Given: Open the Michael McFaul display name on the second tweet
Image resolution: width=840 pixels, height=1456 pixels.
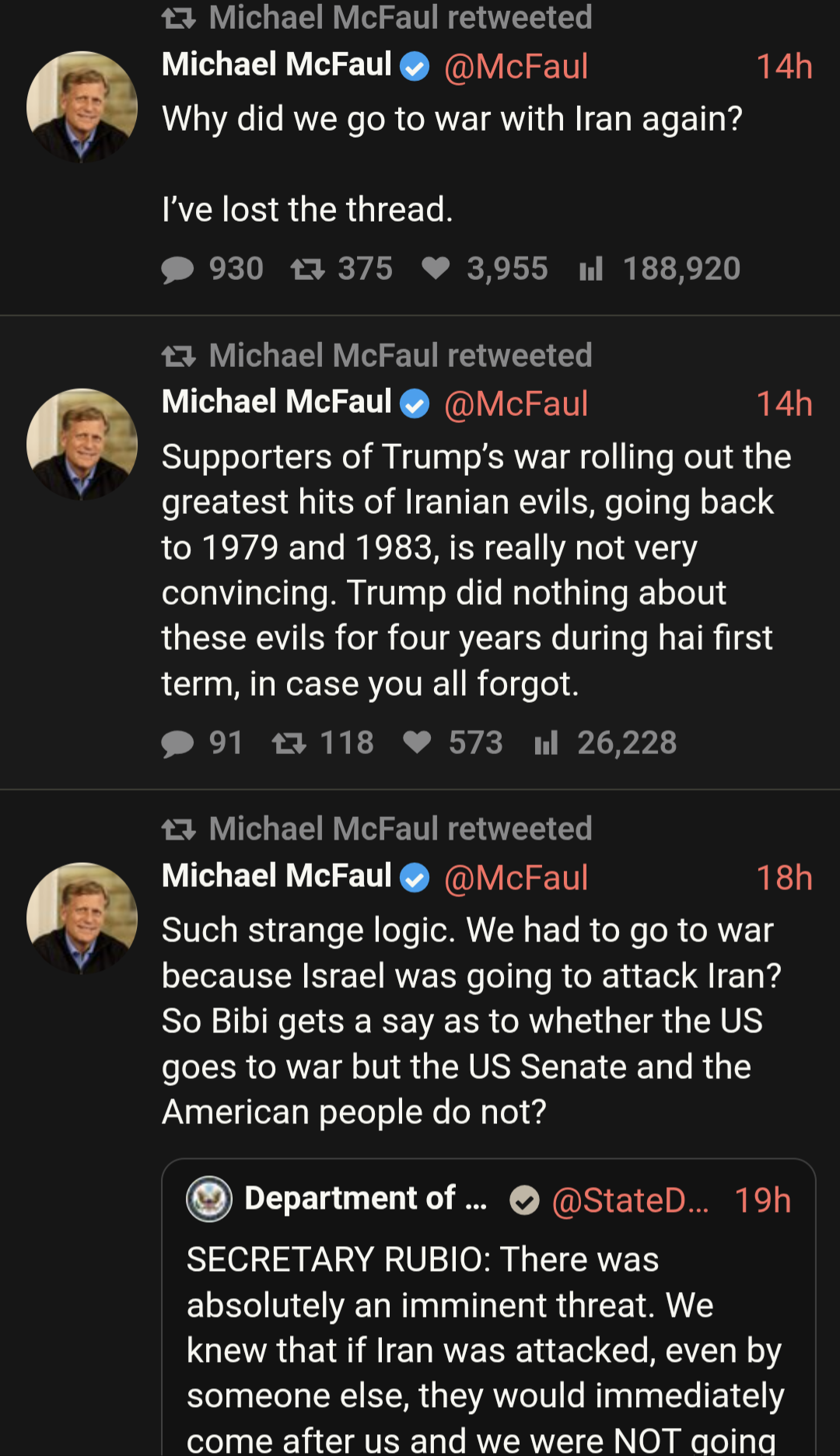Looking at the screenshot, I should (276, 402).
